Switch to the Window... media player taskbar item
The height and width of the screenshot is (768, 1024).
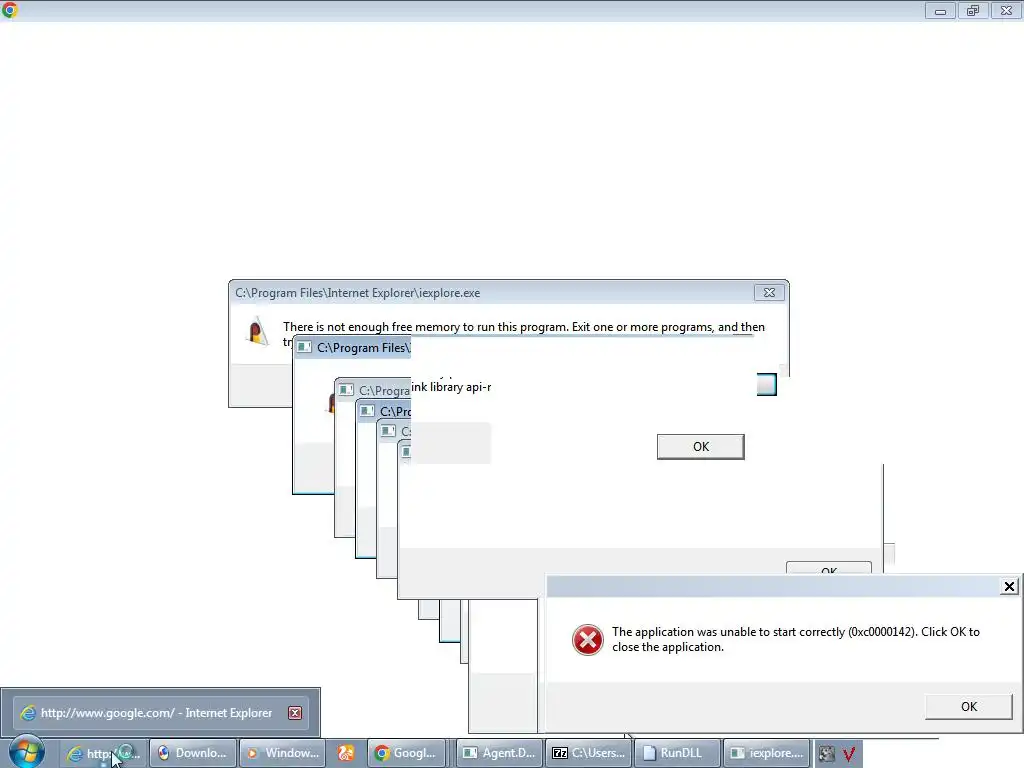(282, 753)
